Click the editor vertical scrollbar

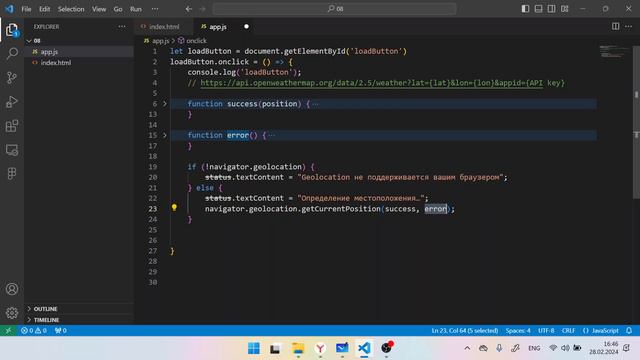[636, 122]
